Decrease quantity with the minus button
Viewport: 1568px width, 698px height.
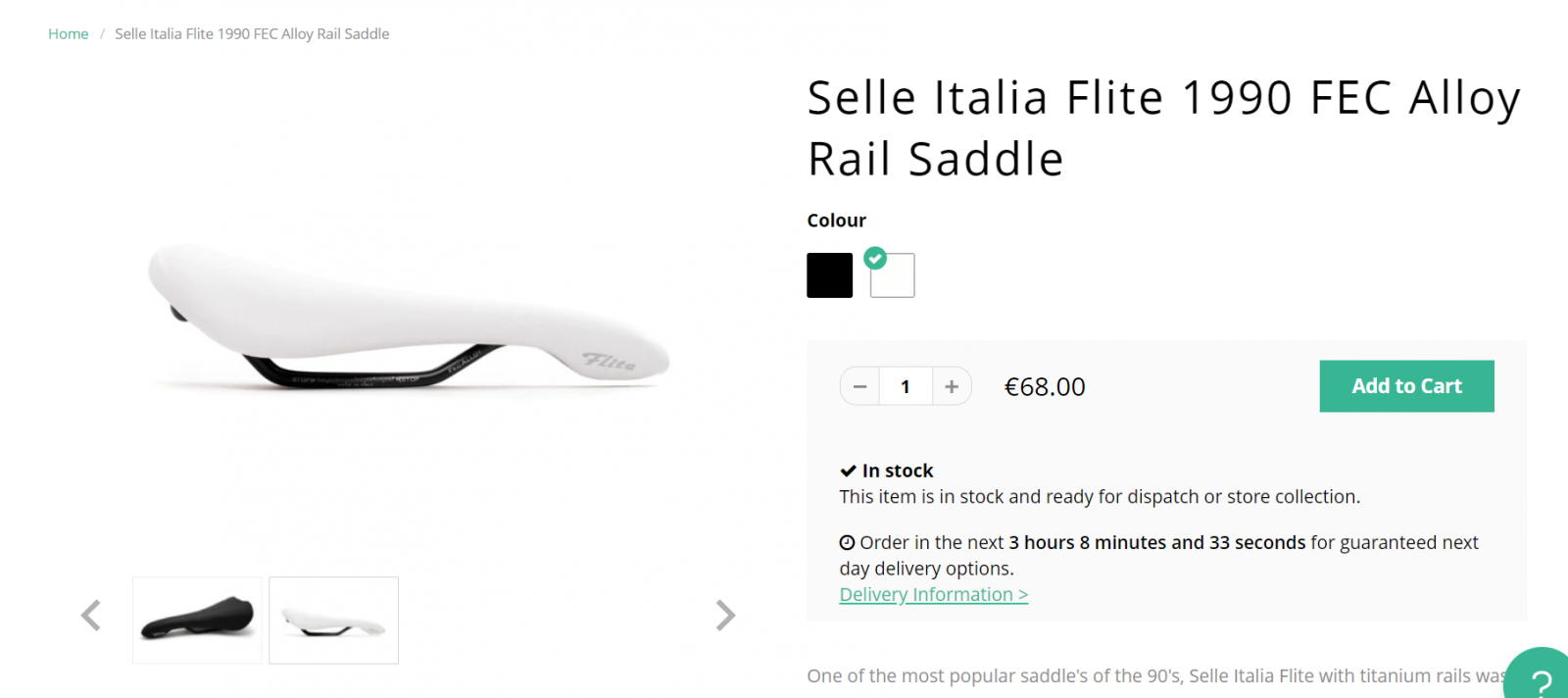(x=859, y=386)
